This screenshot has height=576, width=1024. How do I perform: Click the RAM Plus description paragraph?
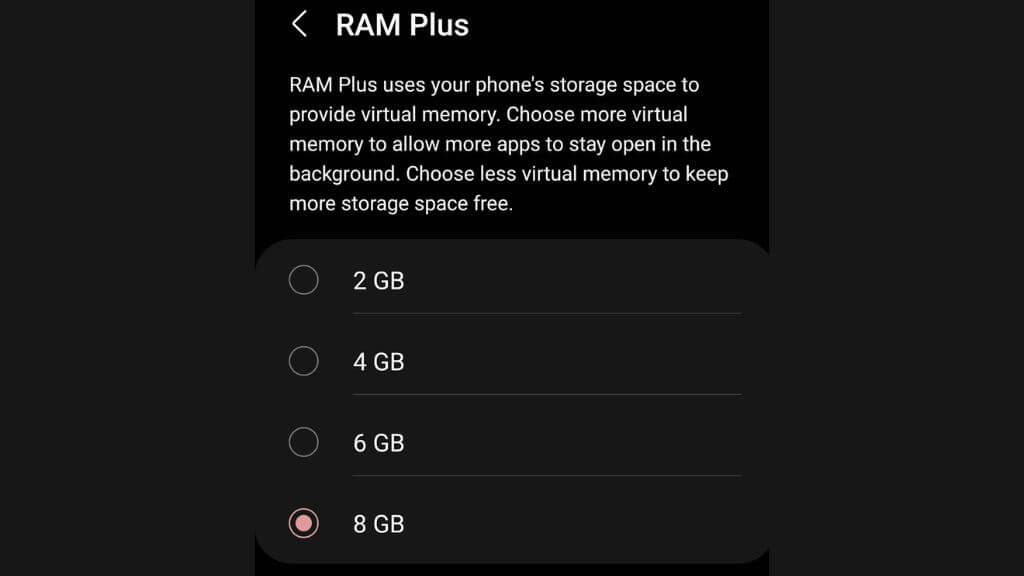click(x=509, y=144)
